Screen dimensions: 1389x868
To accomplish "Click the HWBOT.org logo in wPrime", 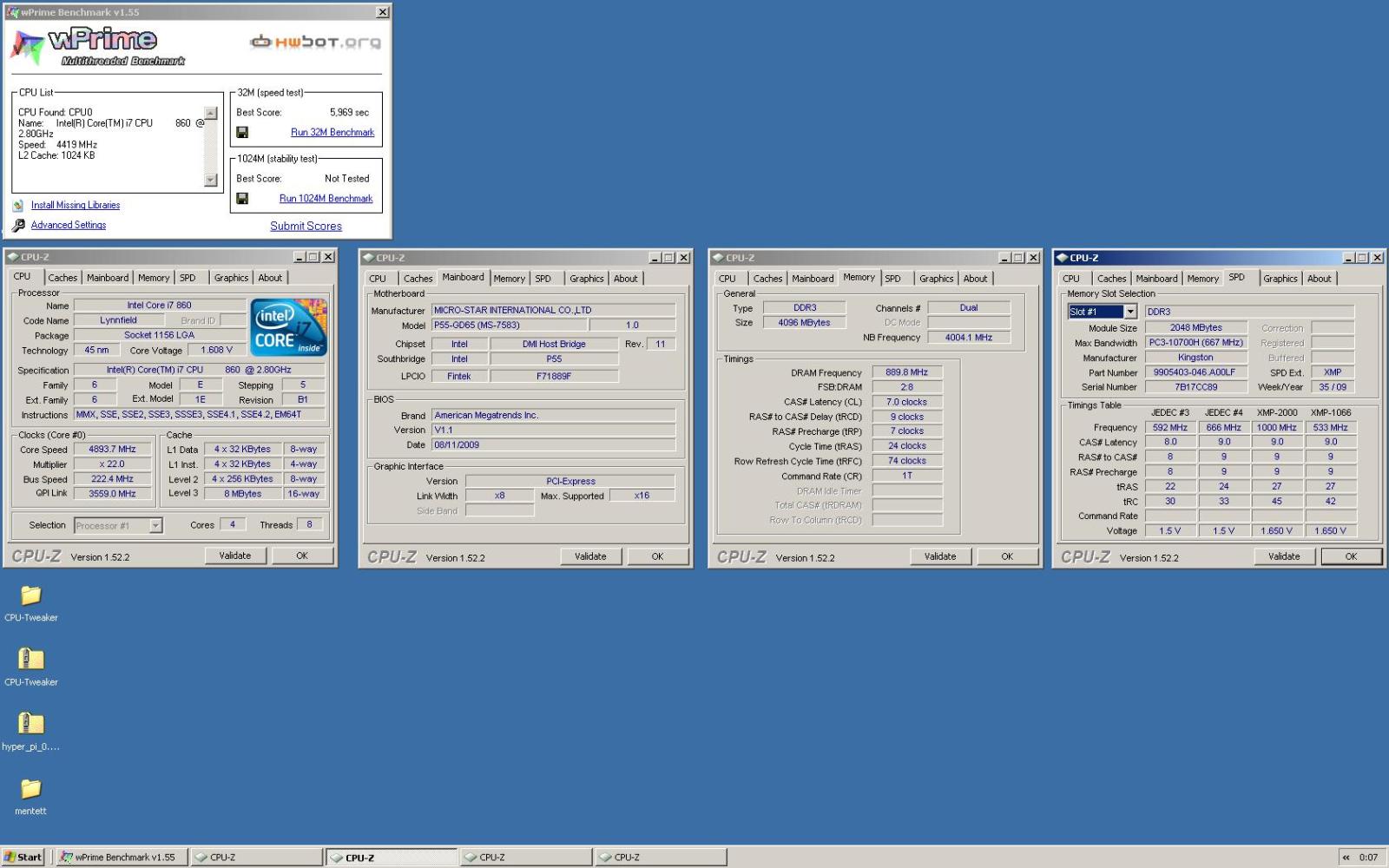I will click(x=315, y=42).
